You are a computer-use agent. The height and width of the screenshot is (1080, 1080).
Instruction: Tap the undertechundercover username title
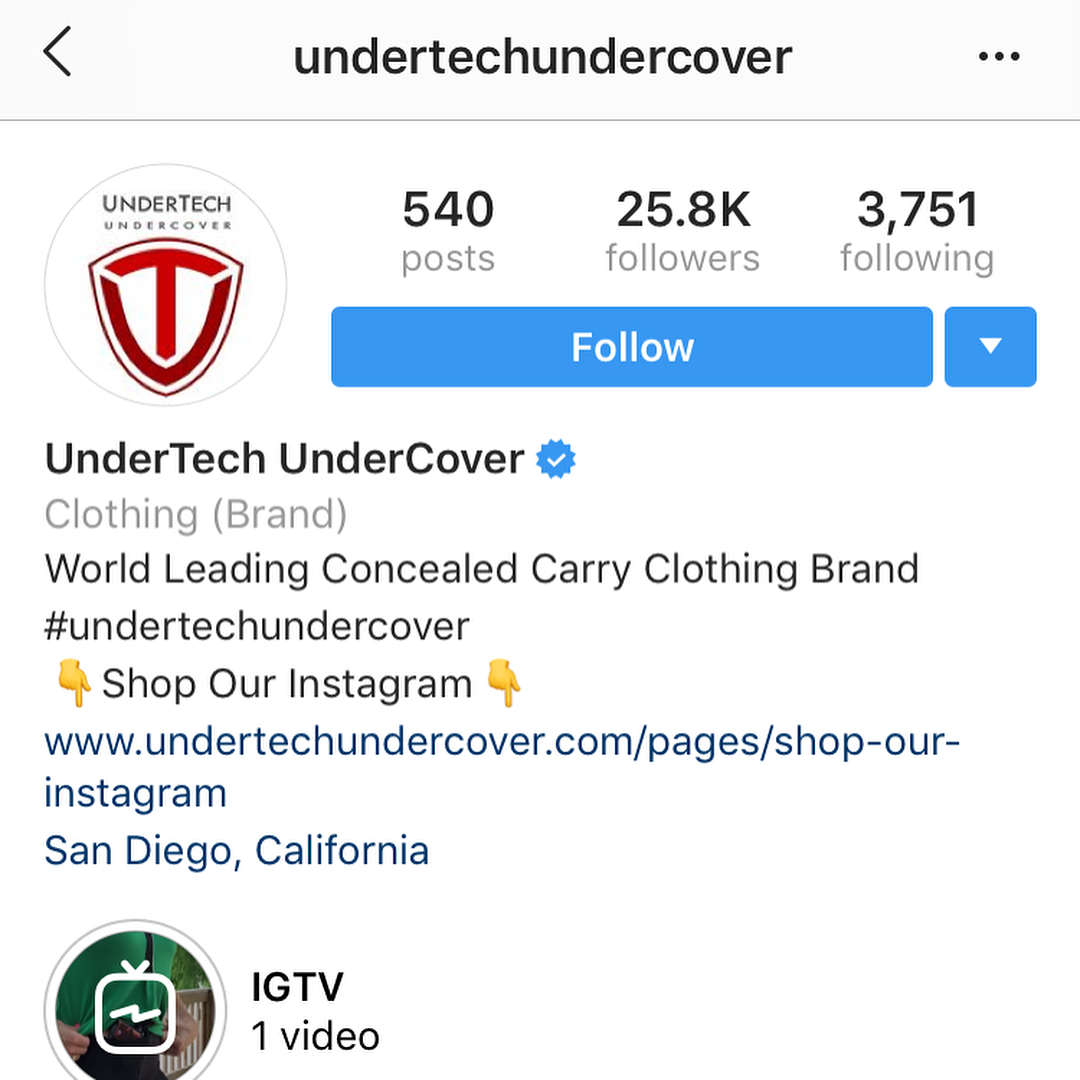tap(543, 56)
